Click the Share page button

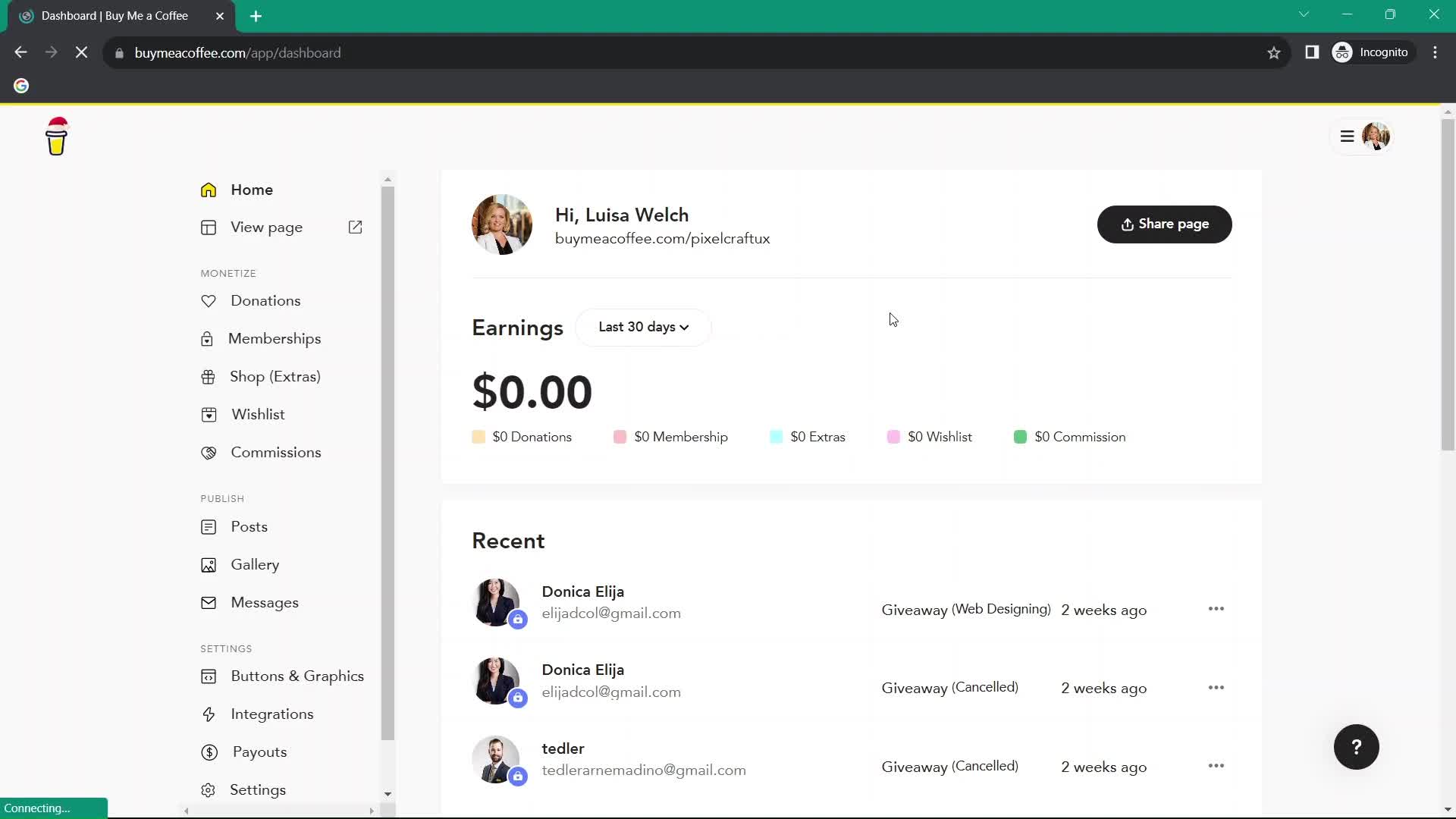(1164, 223)
